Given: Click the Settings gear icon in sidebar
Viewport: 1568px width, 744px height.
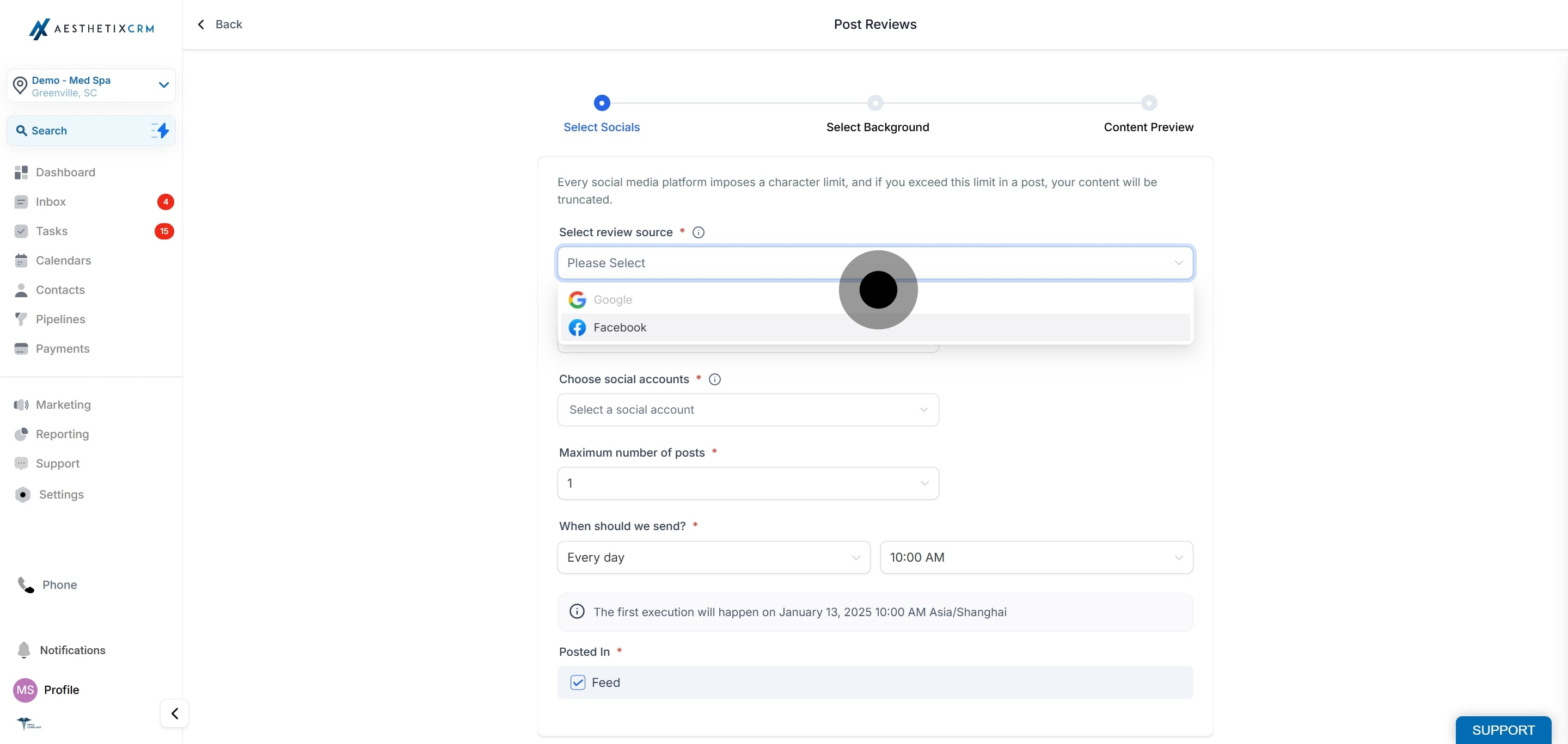Looking at the screenshot, I should click(22, 495).
